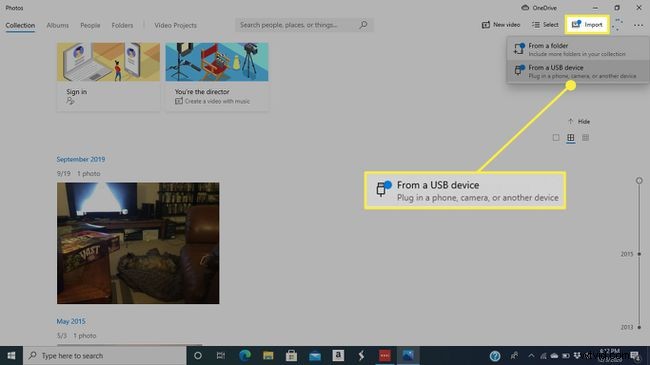
Task: Open File Explorer from the taskbar
Action: coord(268,355)
